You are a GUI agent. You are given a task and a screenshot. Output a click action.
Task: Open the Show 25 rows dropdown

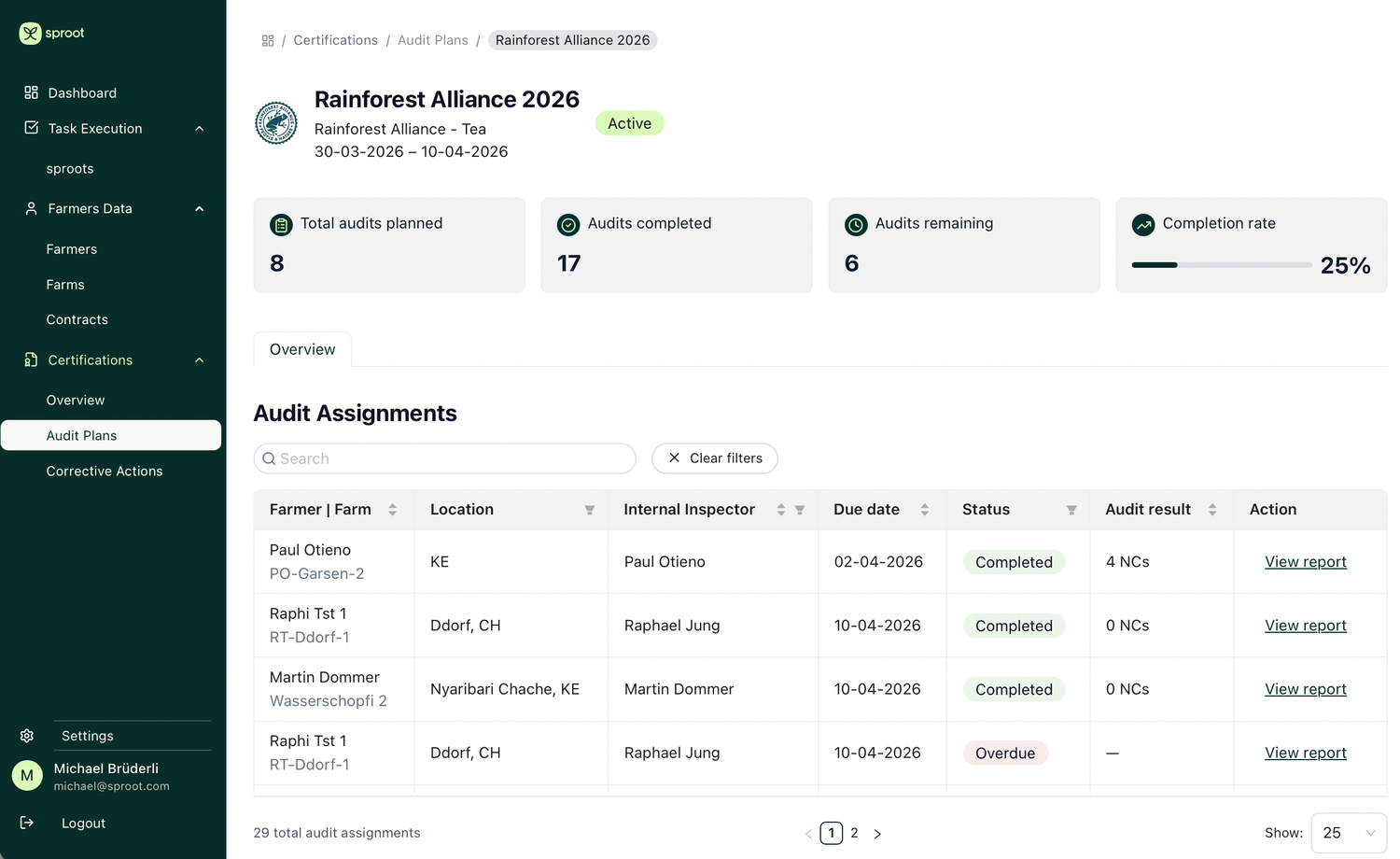pyautogui.click(x=1349, y=833)
